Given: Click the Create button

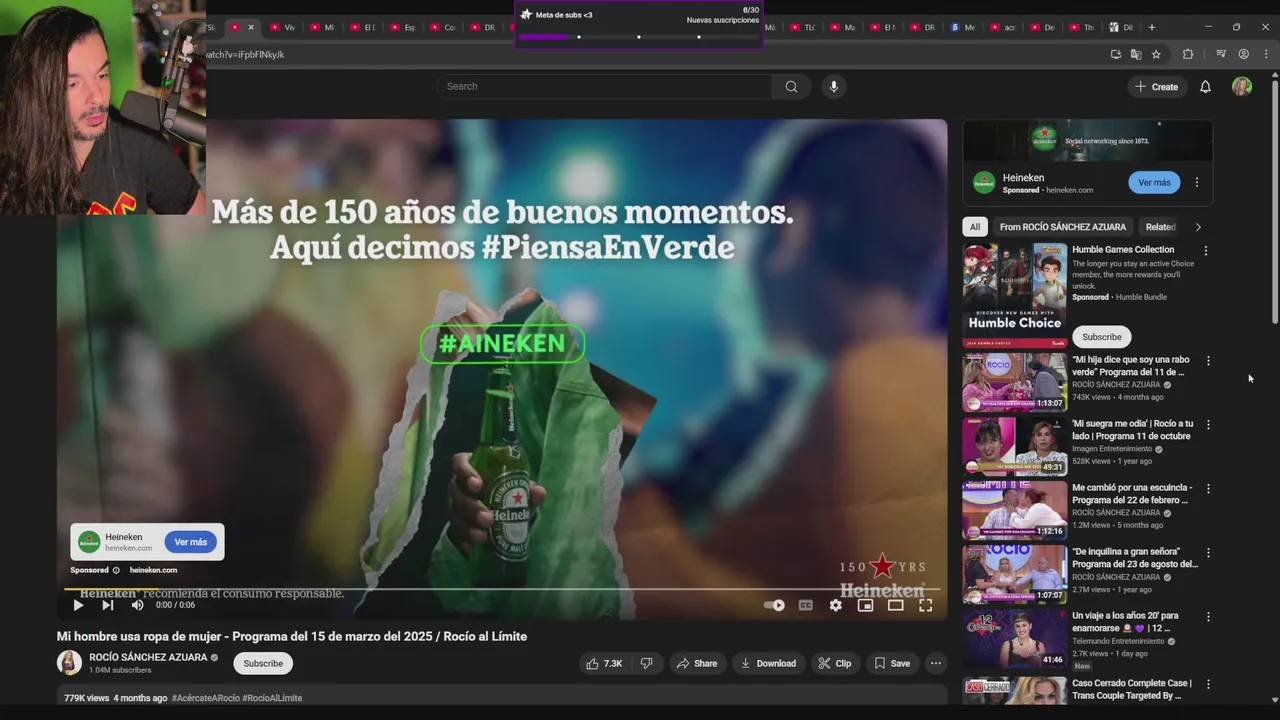Looking at the screenshot, I should [x=1157, y=87].
